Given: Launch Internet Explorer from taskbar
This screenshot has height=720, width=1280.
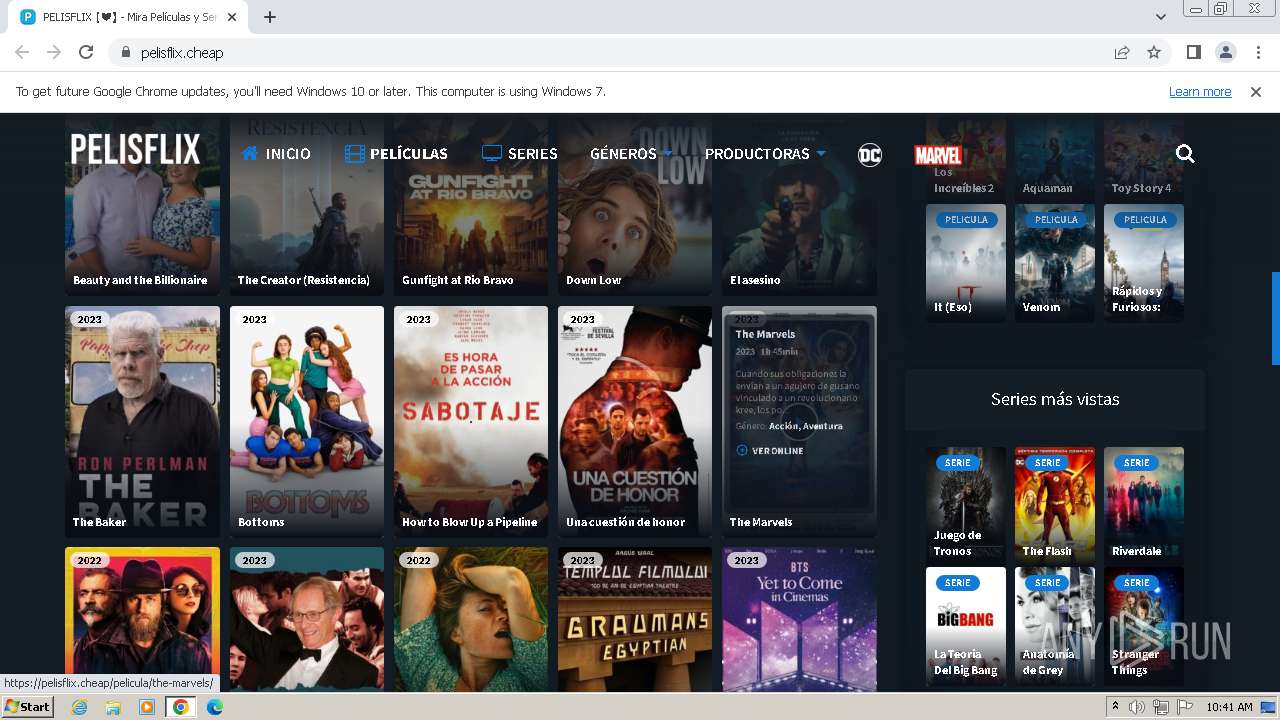Looking at the screenshot, I should (x=80, y=707).
